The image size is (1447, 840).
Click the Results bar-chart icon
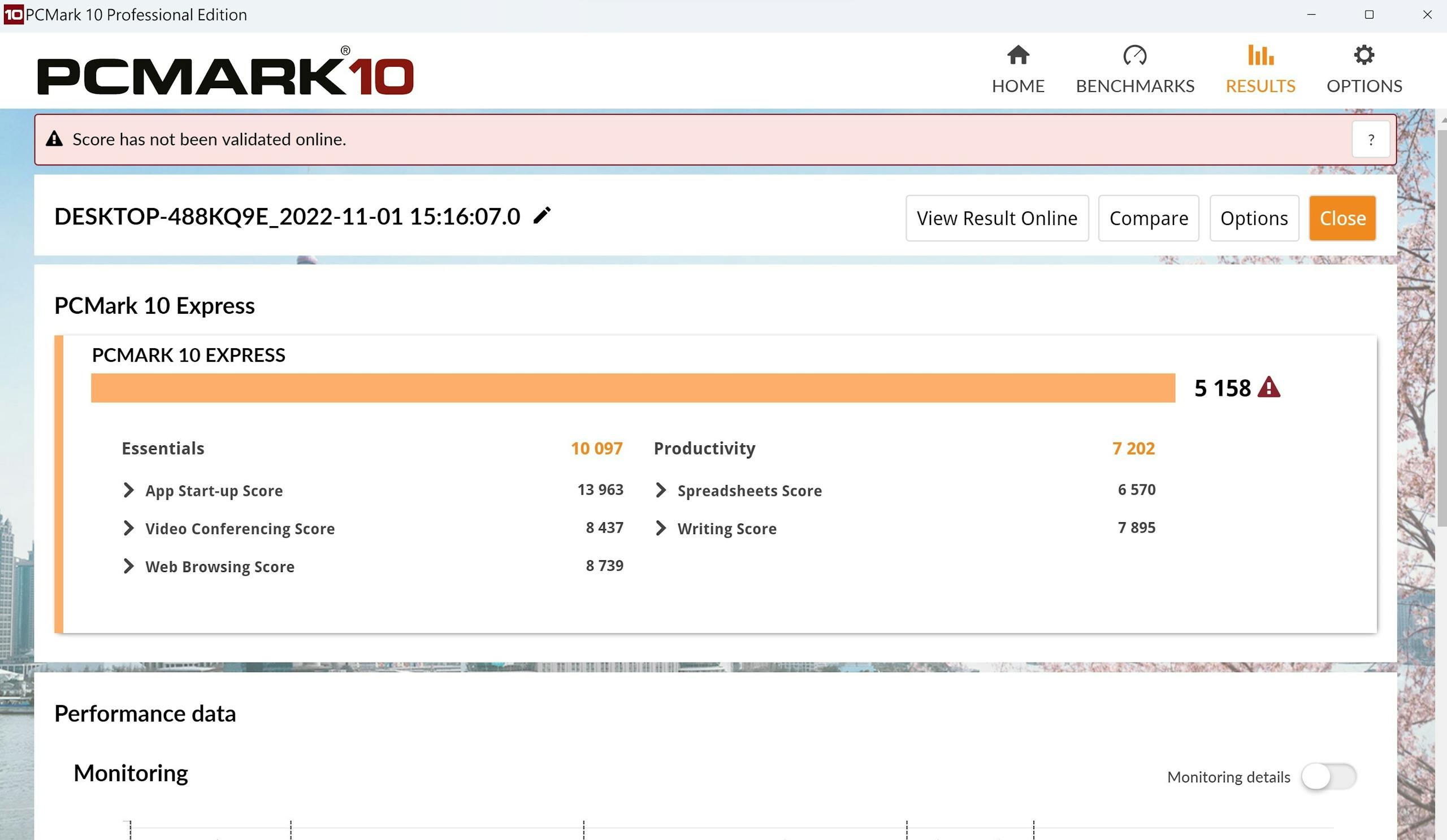[1260, 56]
